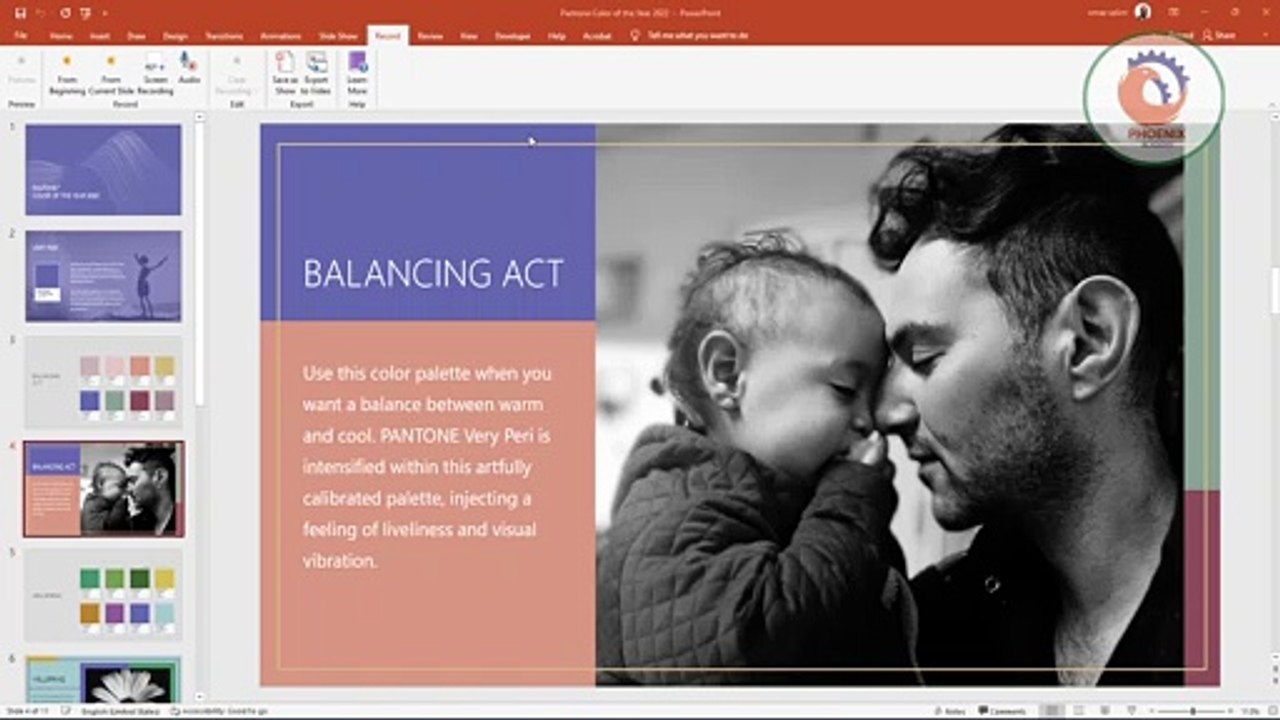Switch to the Developer tab
Image resolution: width=1280 pixels, height=720 pixels.
(512, 36)
